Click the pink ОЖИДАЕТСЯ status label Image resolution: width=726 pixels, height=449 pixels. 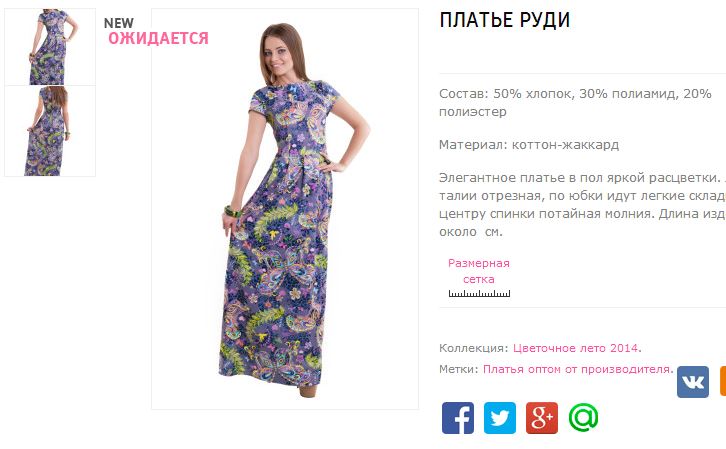pos(158,38)
